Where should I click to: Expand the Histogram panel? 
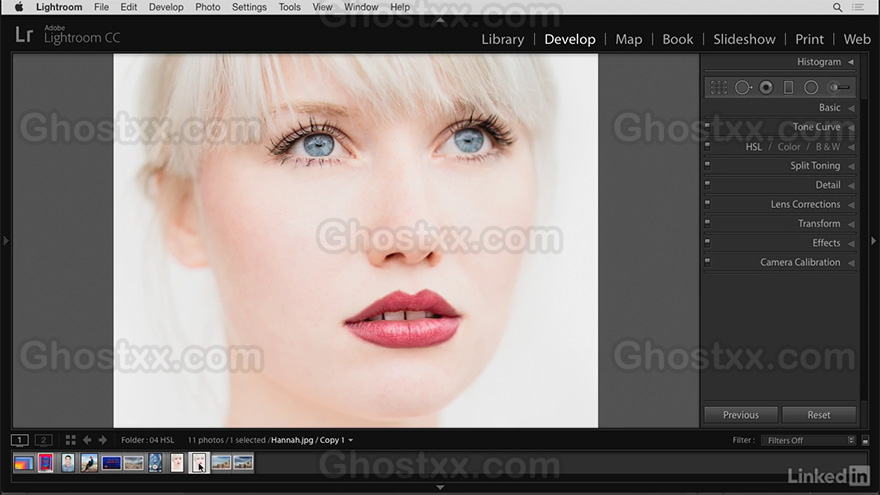[x=851, y=62]
